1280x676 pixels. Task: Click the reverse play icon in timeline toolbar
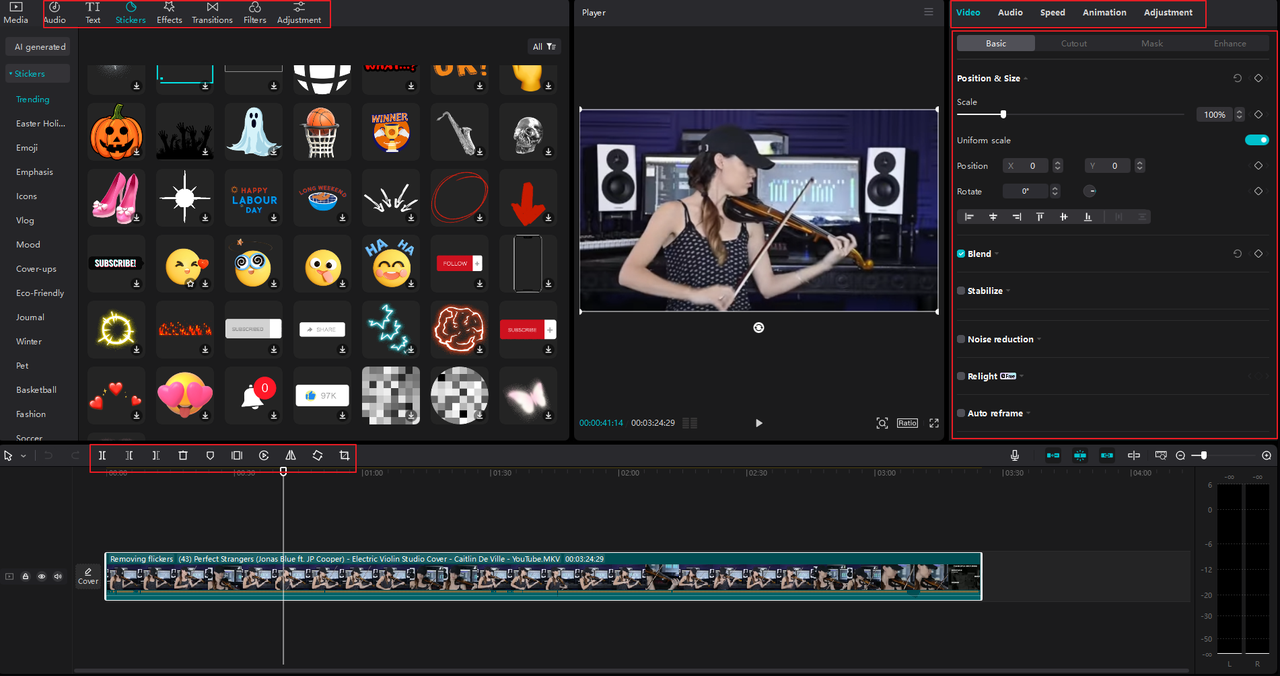click(264, 455)
